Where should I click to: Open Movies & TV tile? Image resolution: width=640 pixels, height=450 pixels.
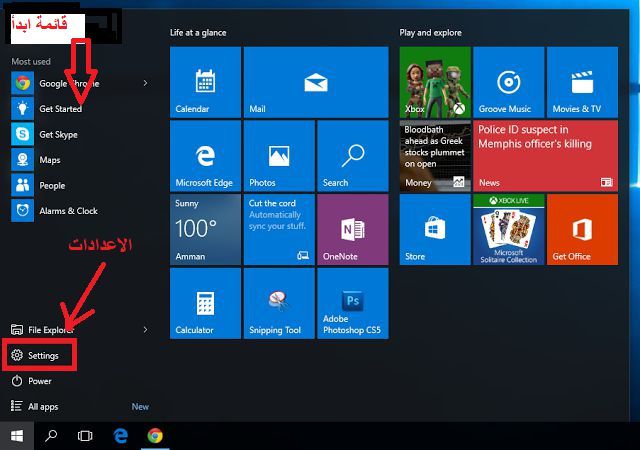582,82
